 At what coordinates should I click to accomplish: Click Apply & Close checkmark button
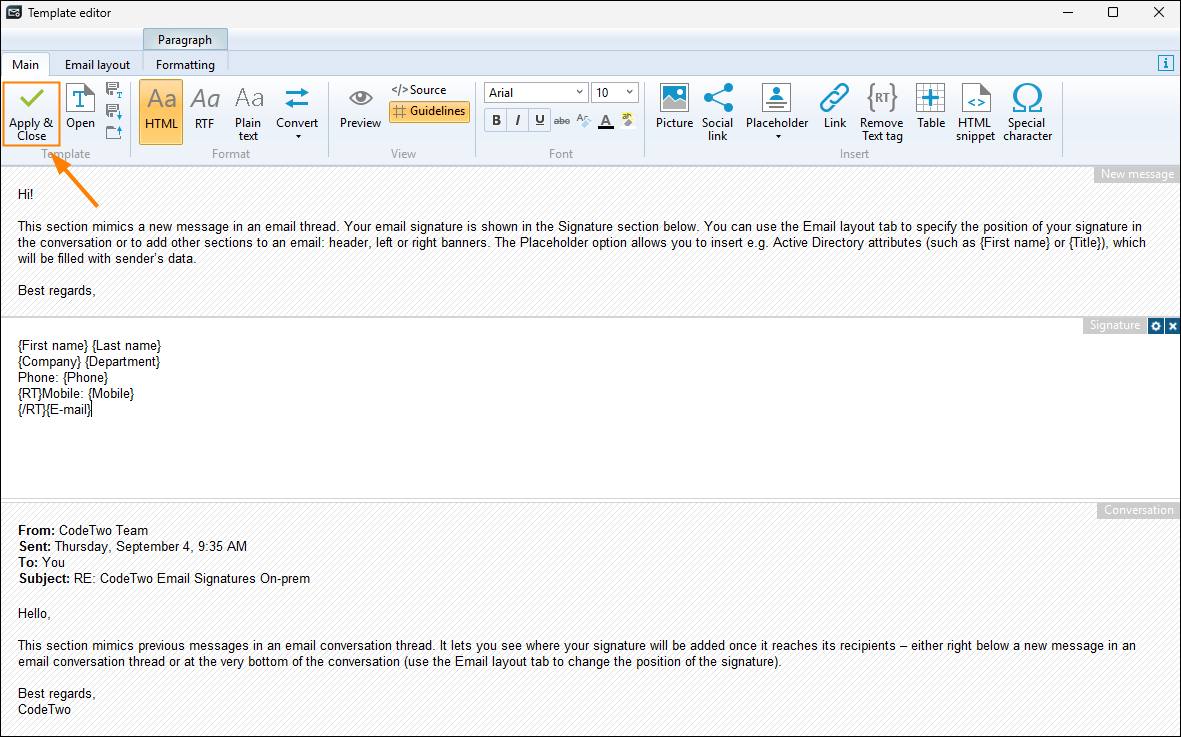(31, 113)
